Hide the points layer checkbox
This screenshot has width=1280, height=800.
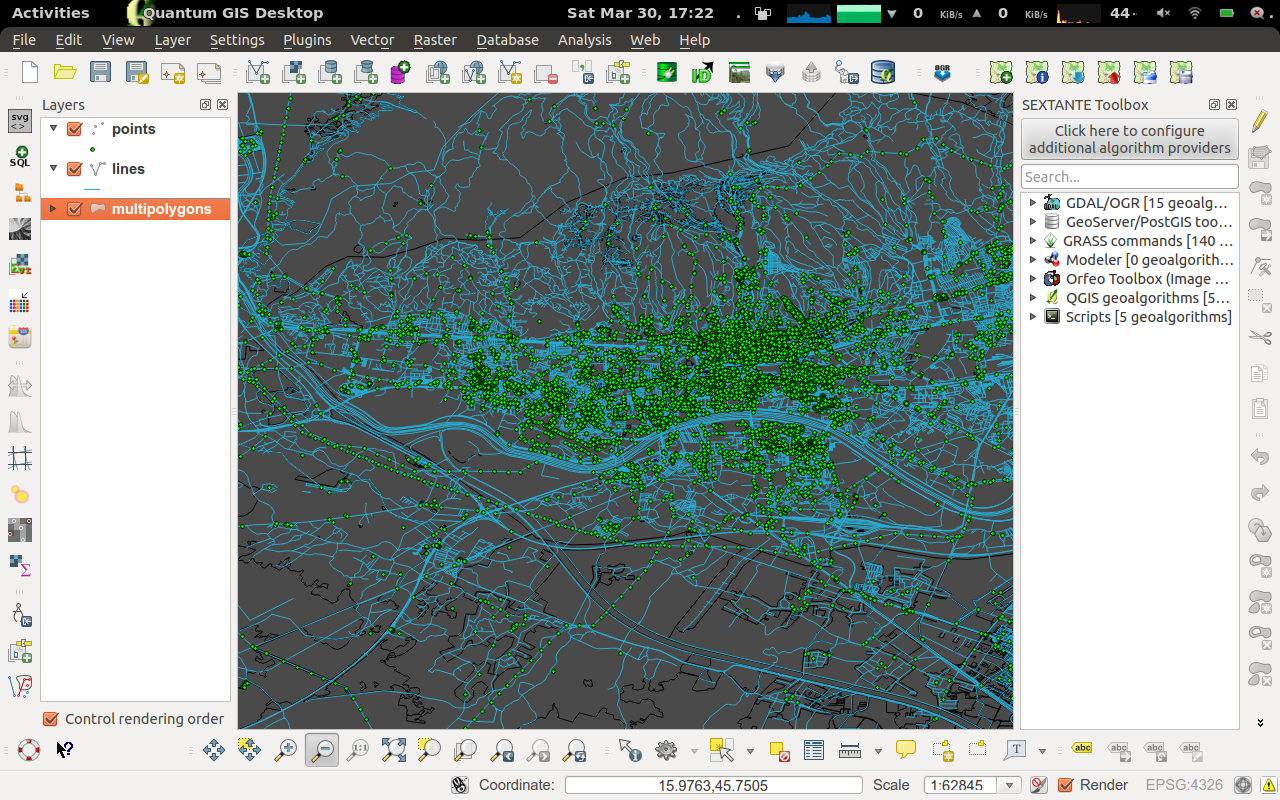(x=74, y=129)
